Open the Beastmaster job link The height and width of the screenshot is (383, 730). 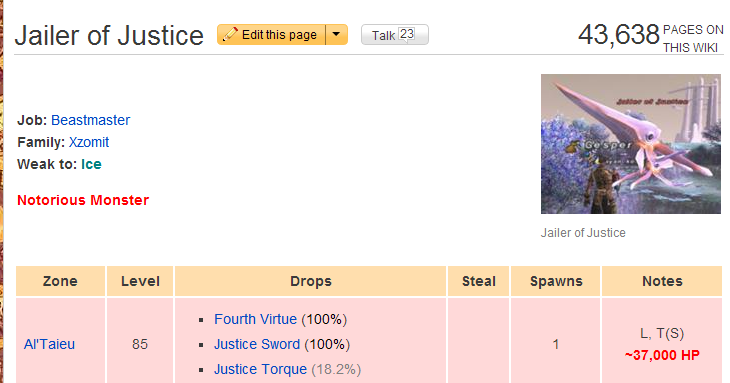90,120
